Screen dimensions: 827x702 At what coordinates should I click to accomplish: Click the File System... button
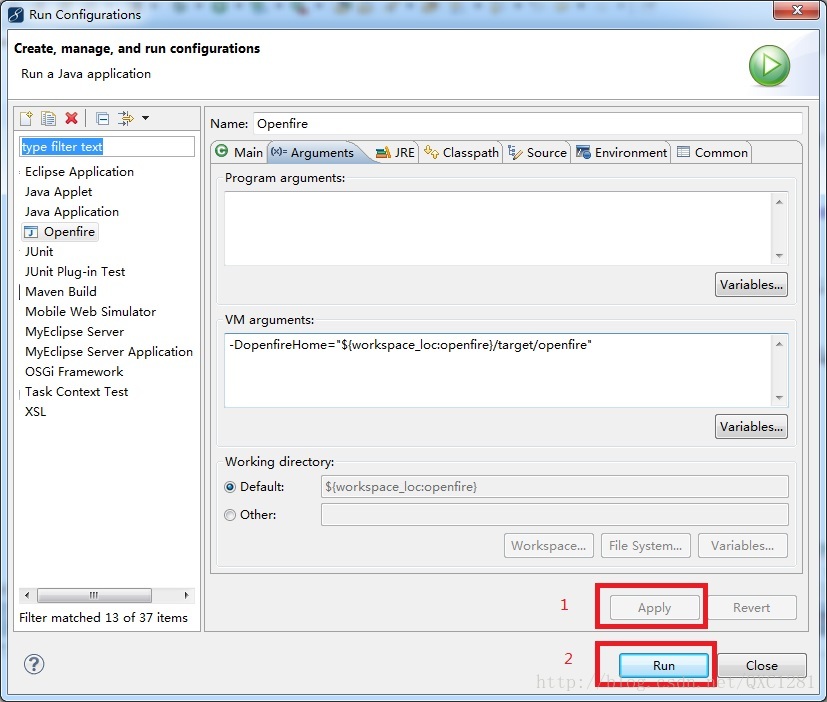[646, 545]
